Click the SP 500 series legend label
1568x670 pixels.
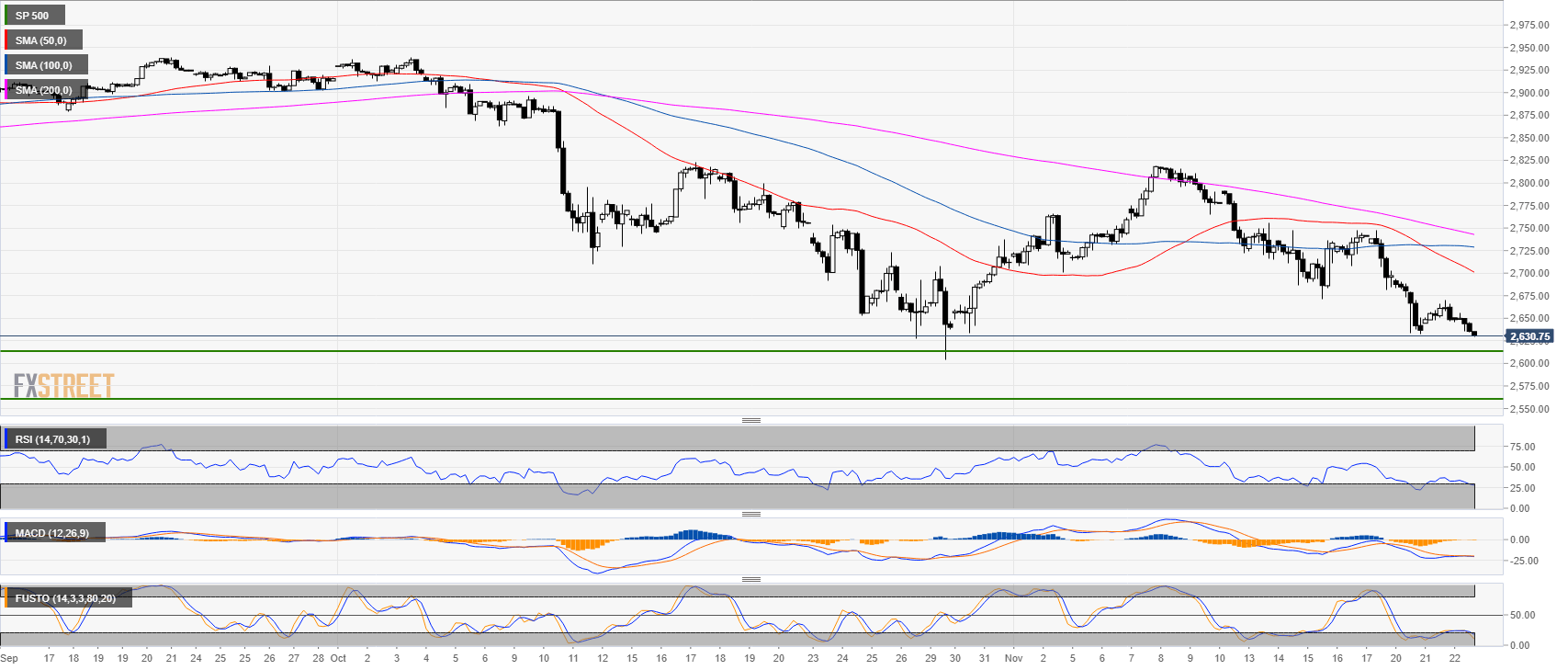click(x=33, y=16)
